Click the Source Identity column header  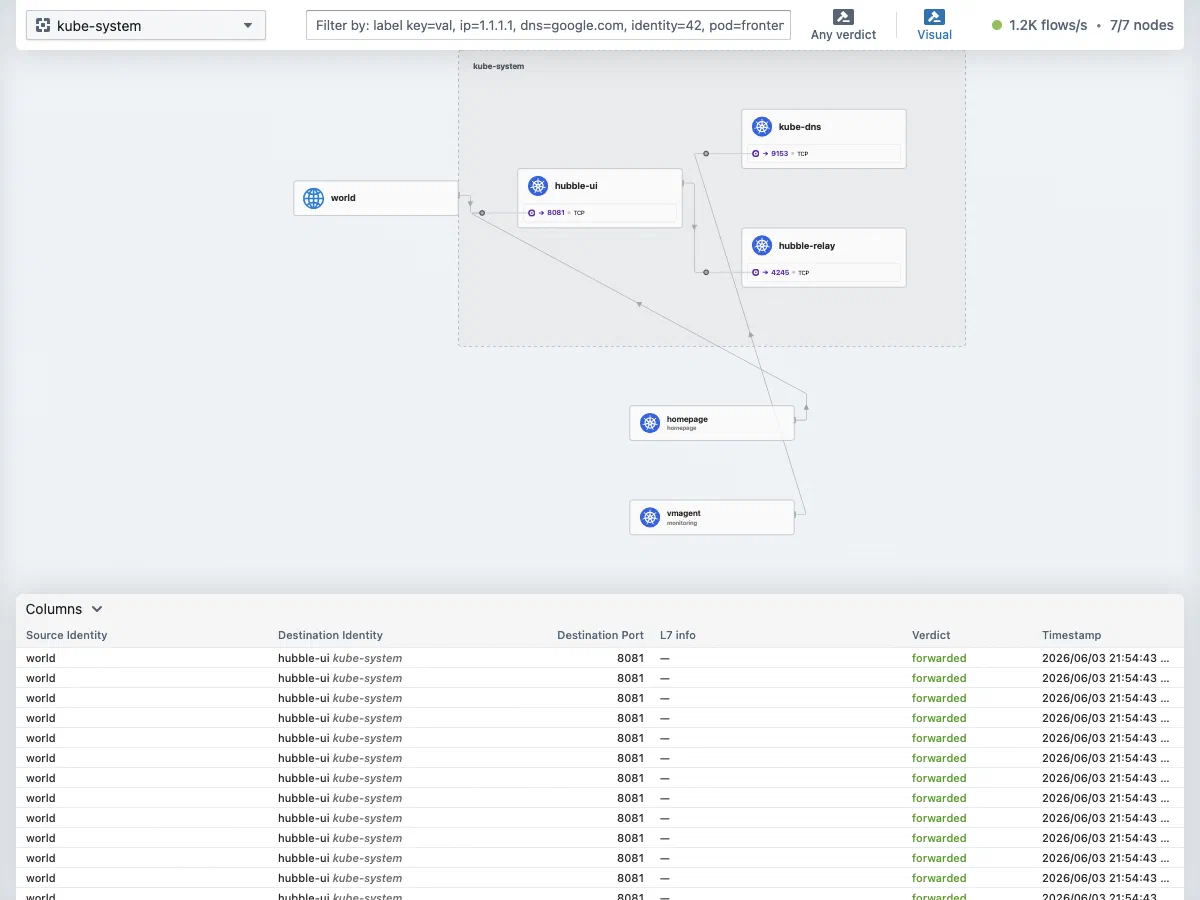coord(67,635)
